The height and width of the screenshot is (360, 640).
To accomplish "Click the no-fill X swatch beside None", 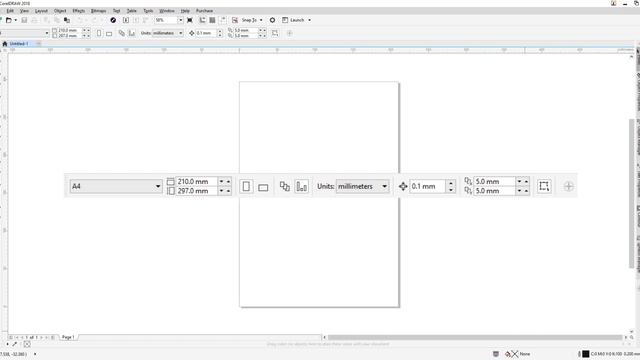I will tap(515, 354).
